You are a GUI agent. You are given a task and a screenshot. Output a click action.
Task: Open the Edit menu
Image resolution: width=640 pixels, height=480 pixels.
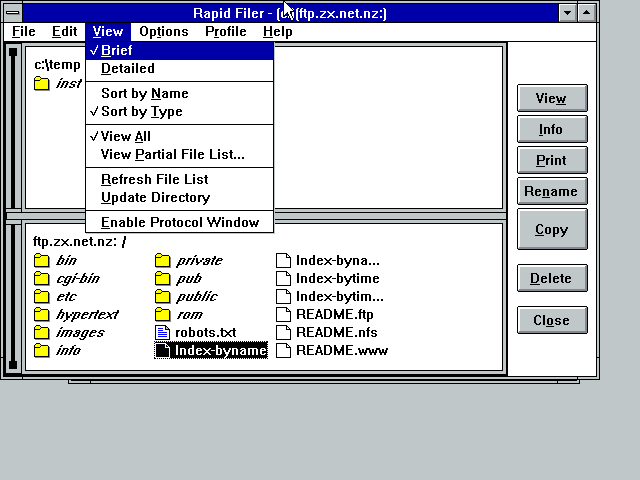click(x=64, y=31)
